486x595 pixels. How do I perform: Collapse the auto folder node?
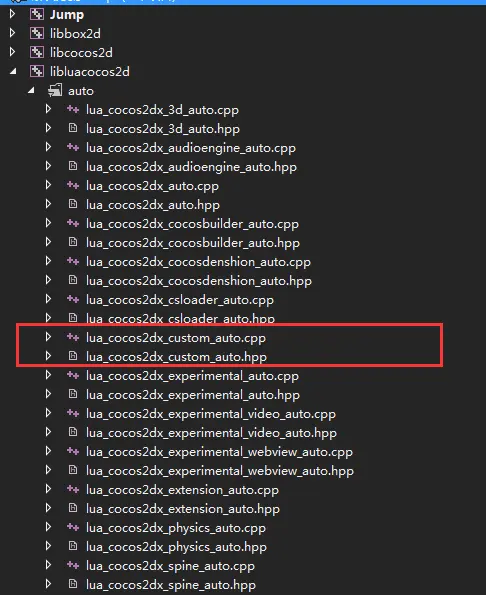click(31, 90)
